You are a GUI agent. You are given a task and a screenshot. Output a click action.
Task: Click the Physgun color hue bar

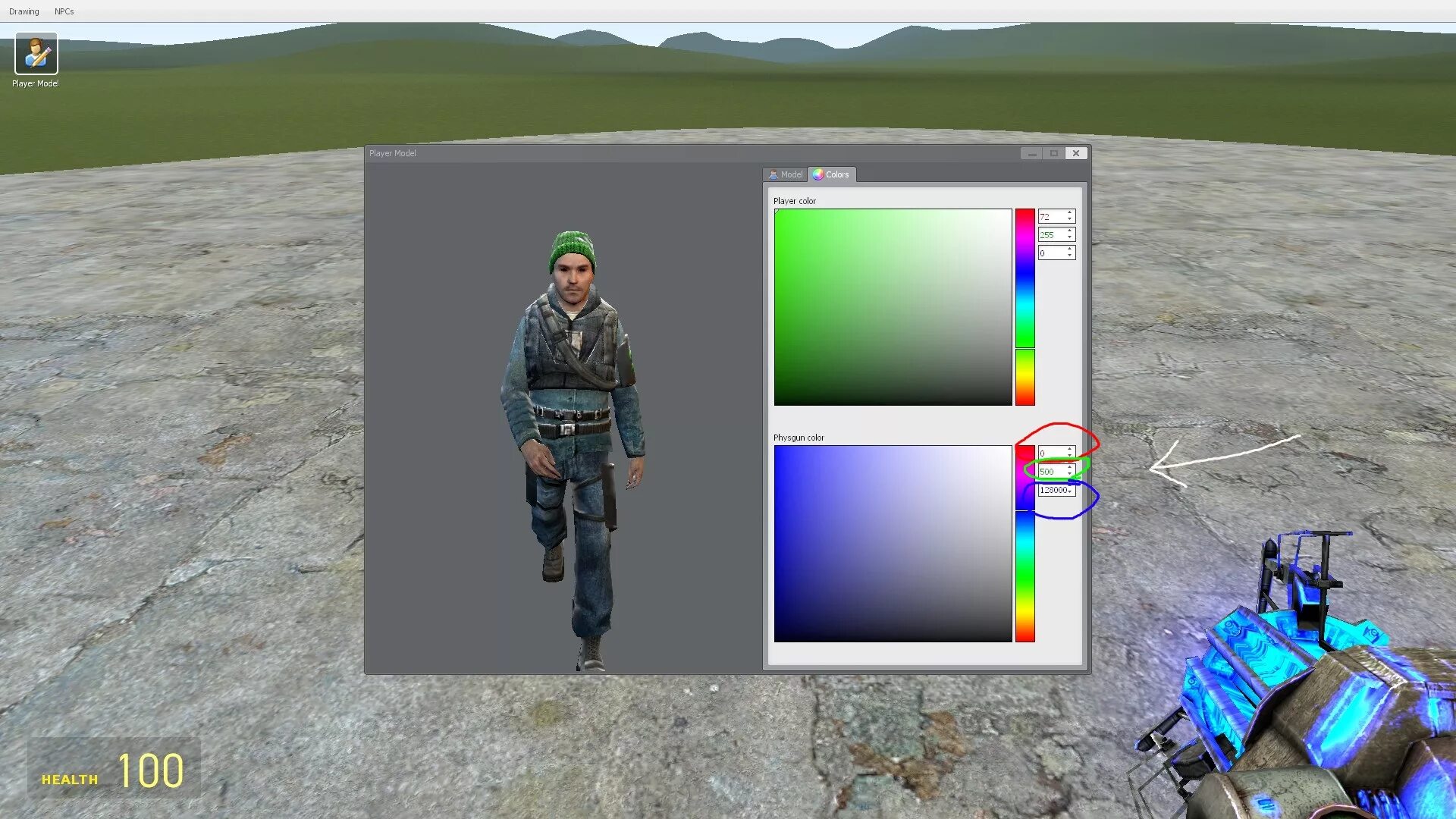click(1025, 544)
